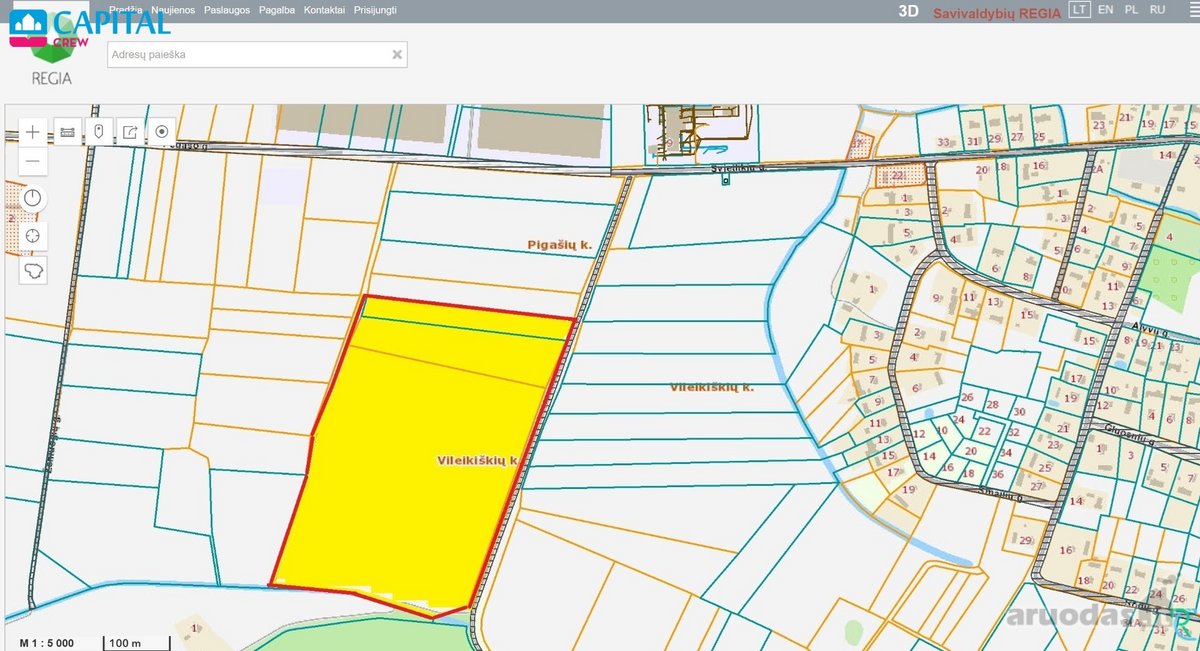Go to the Kontaktai page

tap(325, 10)
